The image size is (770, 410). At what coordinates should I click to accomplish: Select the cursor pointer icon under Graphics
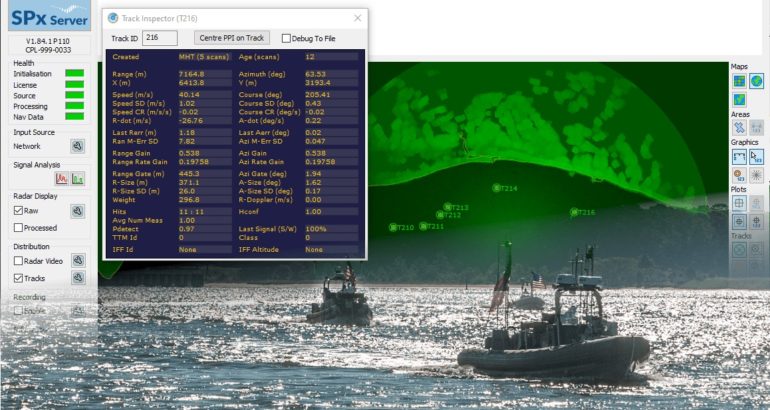coord(756,156)
